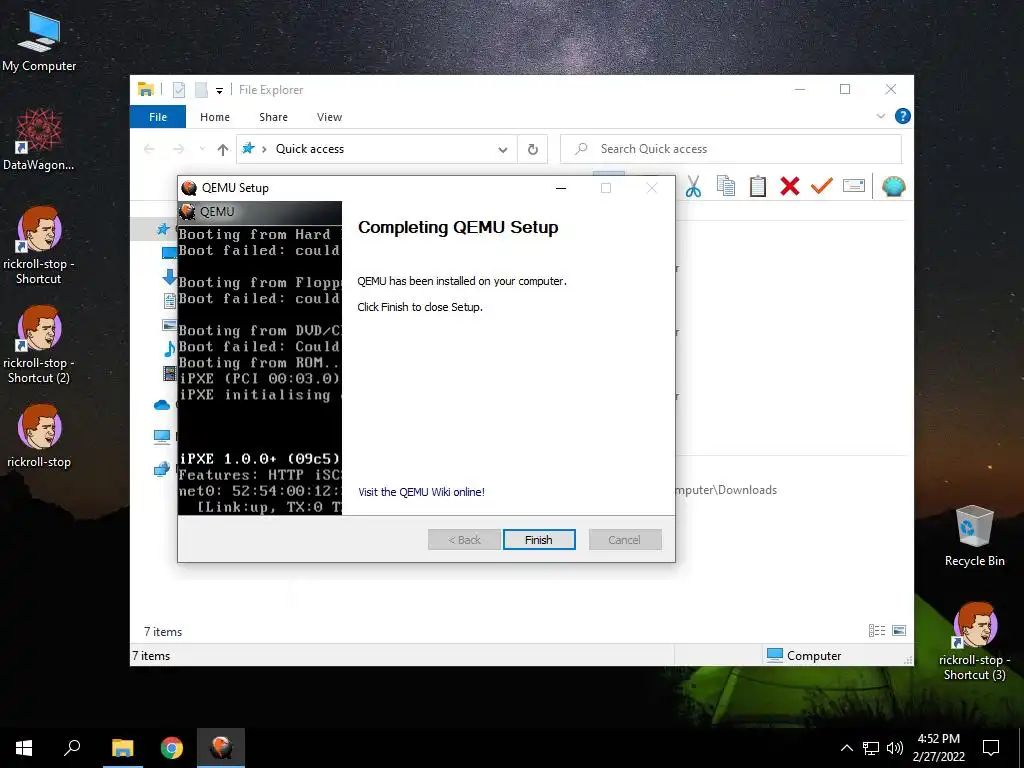The height and width of the screenshot is (768, 1024).
Task: Open Customize Quick Access Toolbar dropdown
Action: point(219,91)
